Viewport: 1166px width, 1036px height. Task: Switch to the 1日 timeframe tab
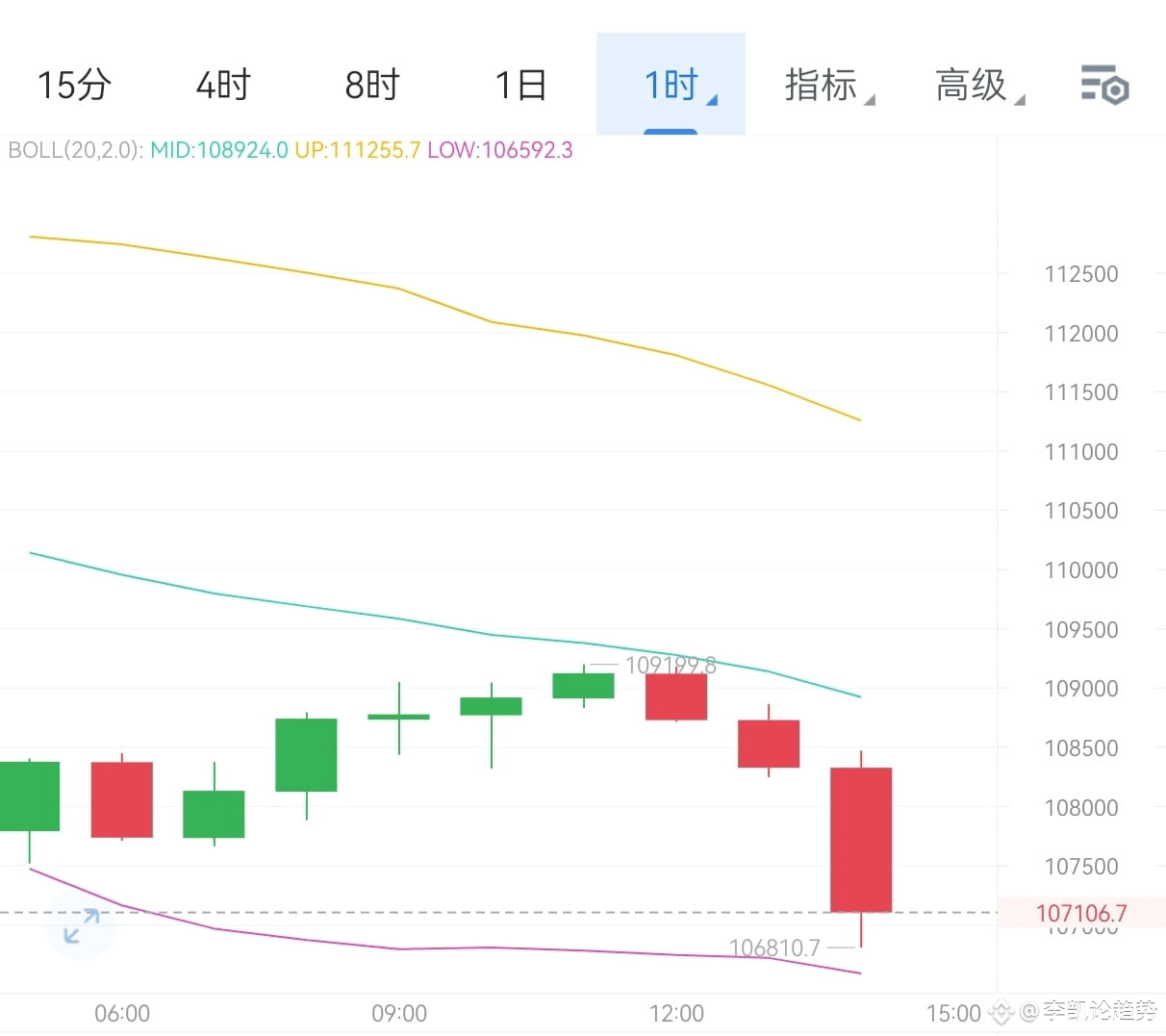coord(520,85)
